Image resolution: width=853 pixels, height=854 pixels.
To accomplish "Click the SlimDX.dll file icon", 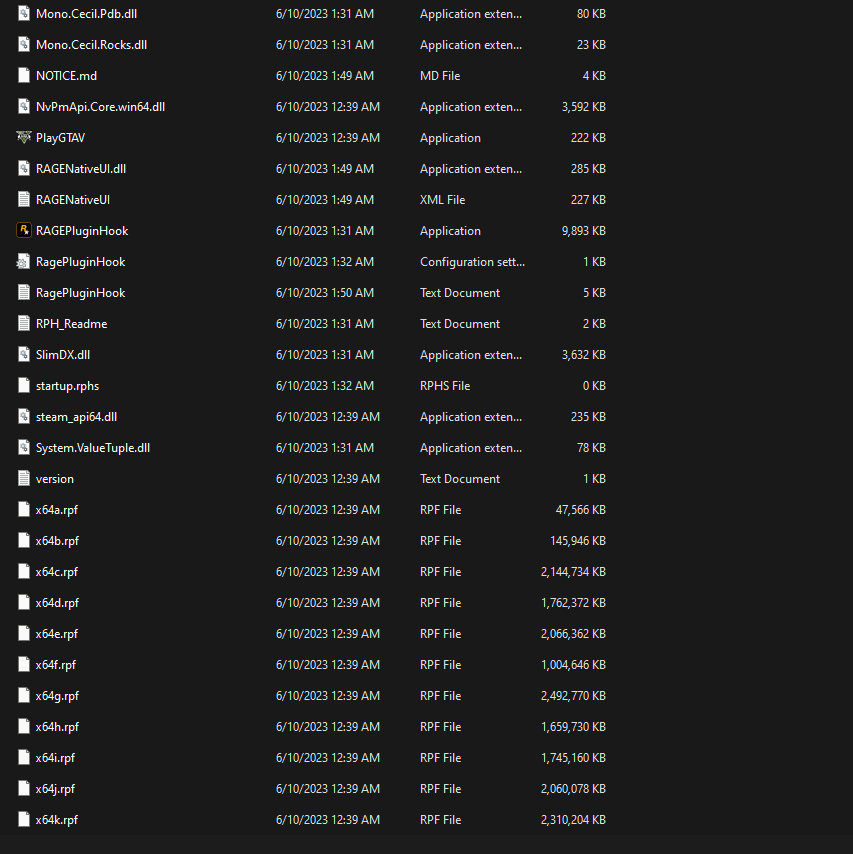I will 23,355.
